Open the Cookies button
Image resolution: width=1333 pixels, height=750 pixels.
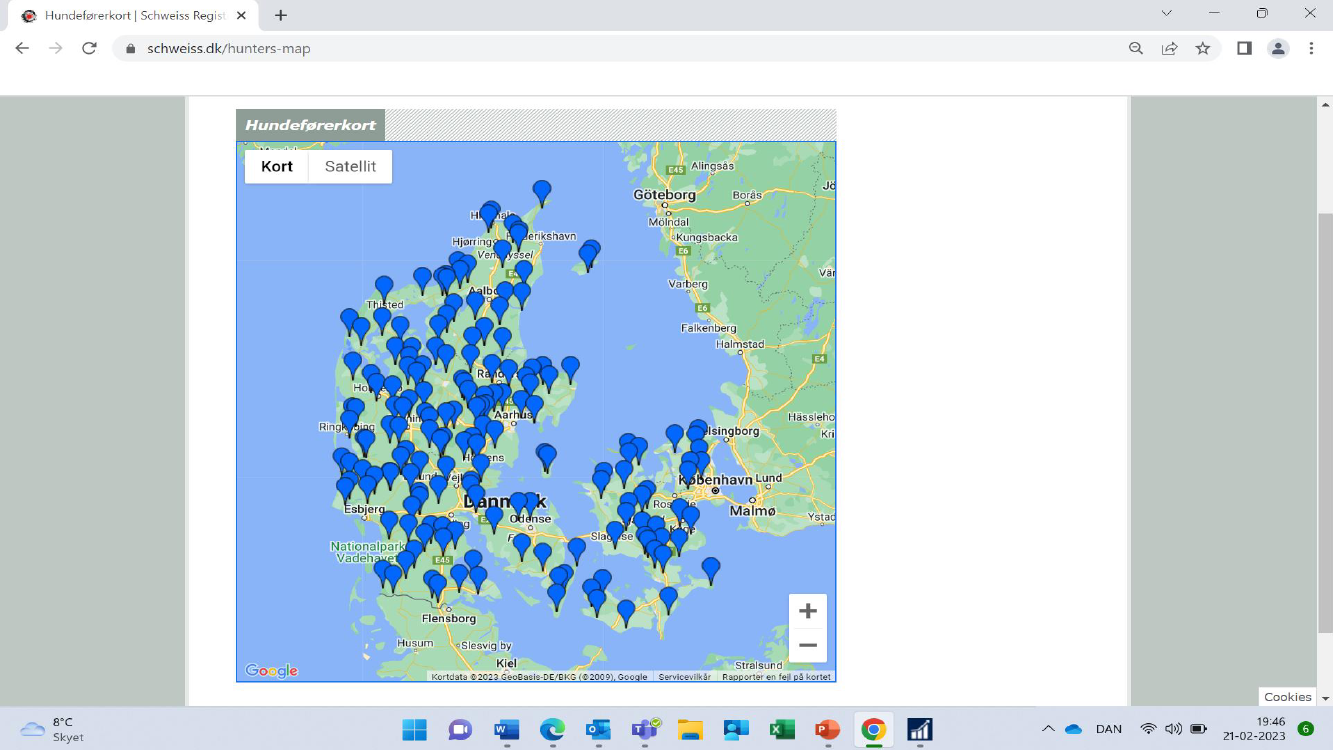[x=1287, y=697]
